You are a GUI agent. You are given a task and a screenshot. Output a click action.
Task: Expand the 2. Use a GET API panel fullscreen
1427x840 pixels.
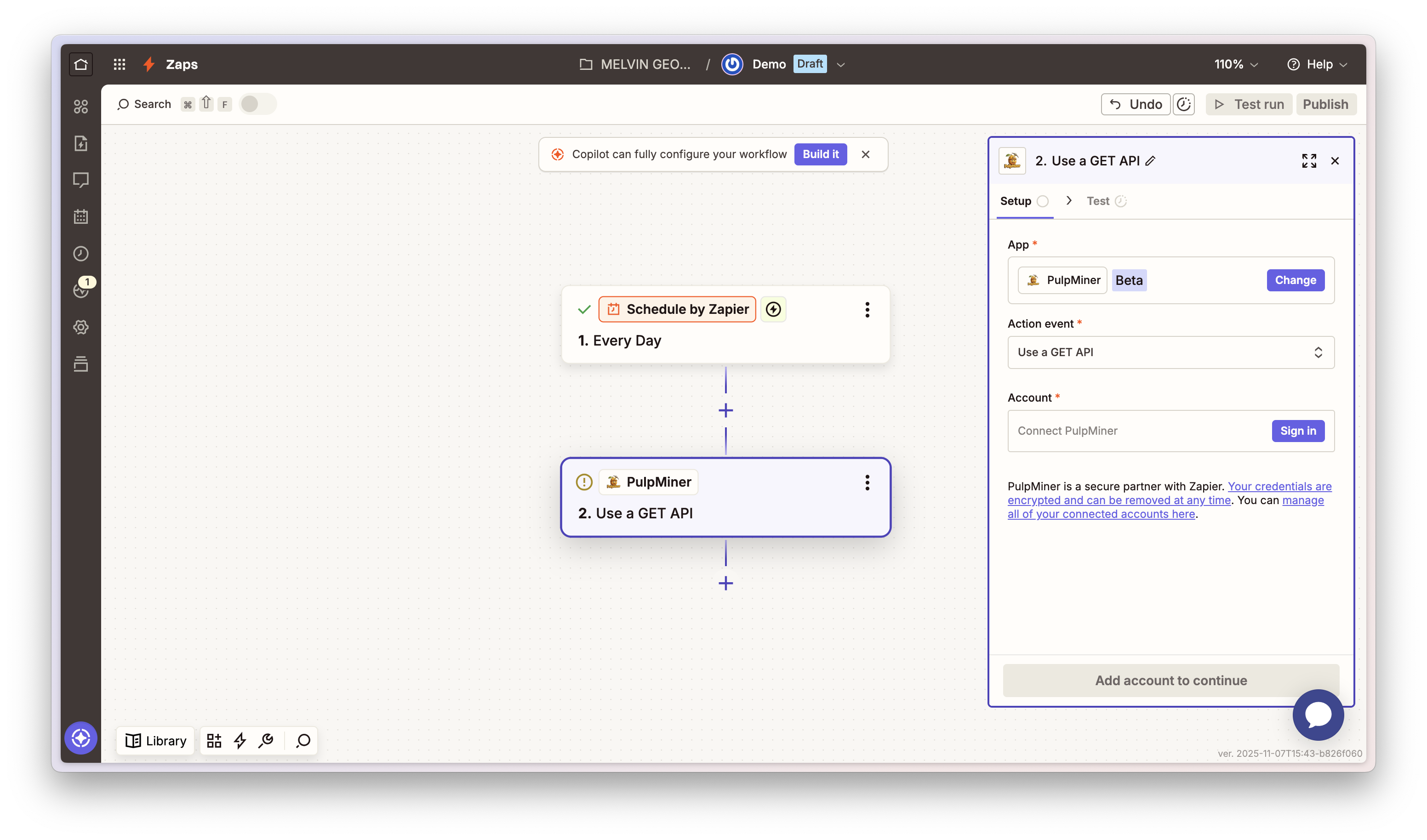[1309, 160]
